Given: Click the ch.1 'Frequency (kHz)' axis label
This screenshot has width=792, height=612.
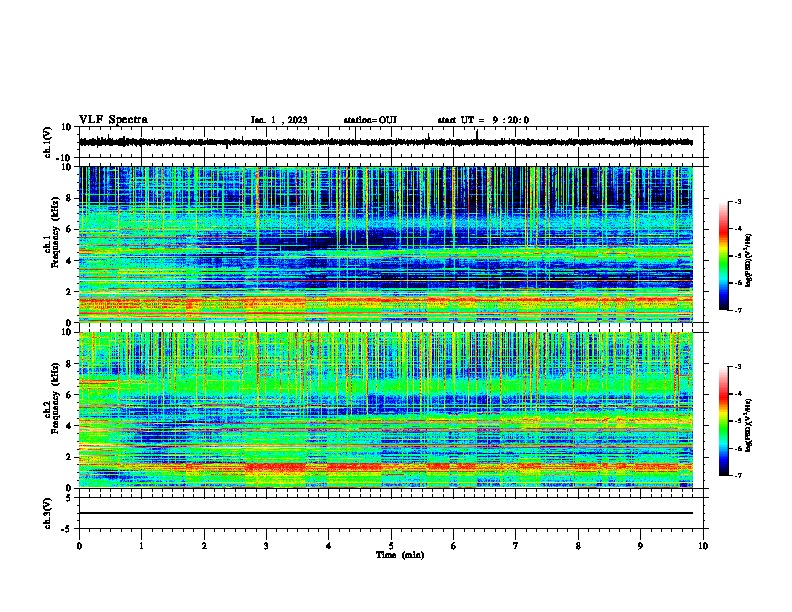Looking at the screenshot, I should click(x=55, y=232).
